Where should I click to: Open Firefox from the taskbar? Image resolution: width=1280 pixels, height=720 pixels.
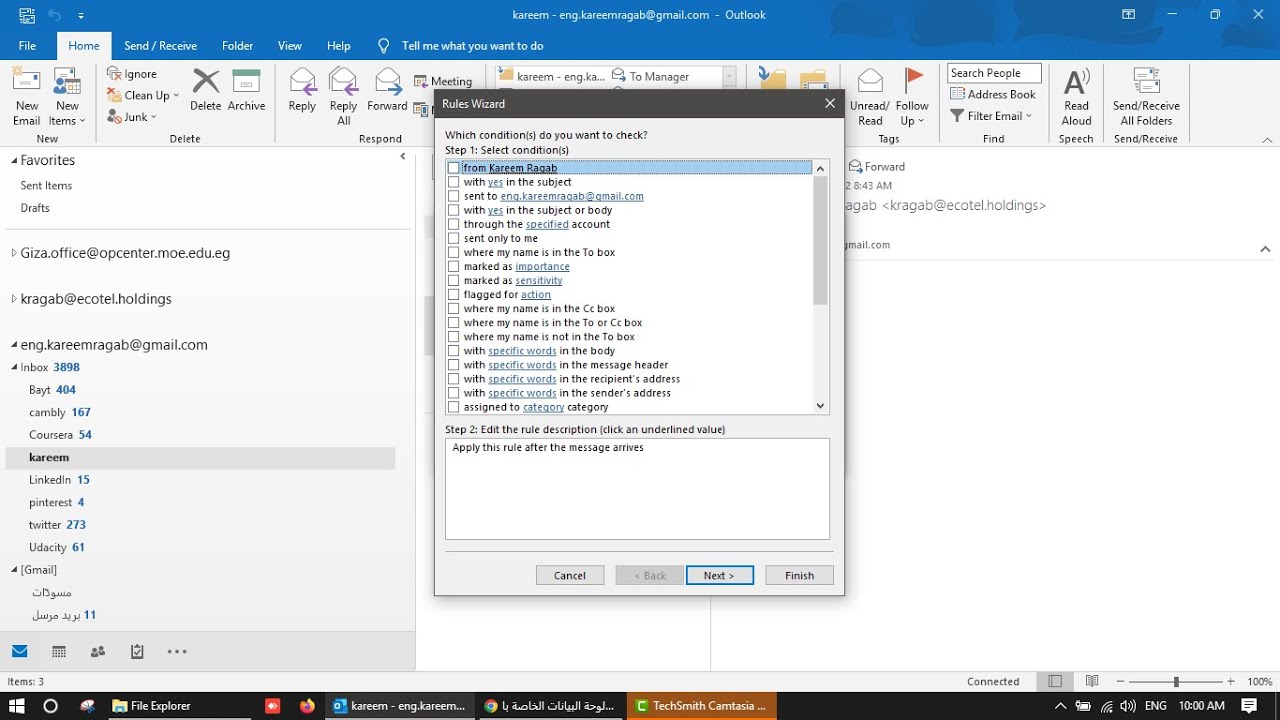coord(307,706)
